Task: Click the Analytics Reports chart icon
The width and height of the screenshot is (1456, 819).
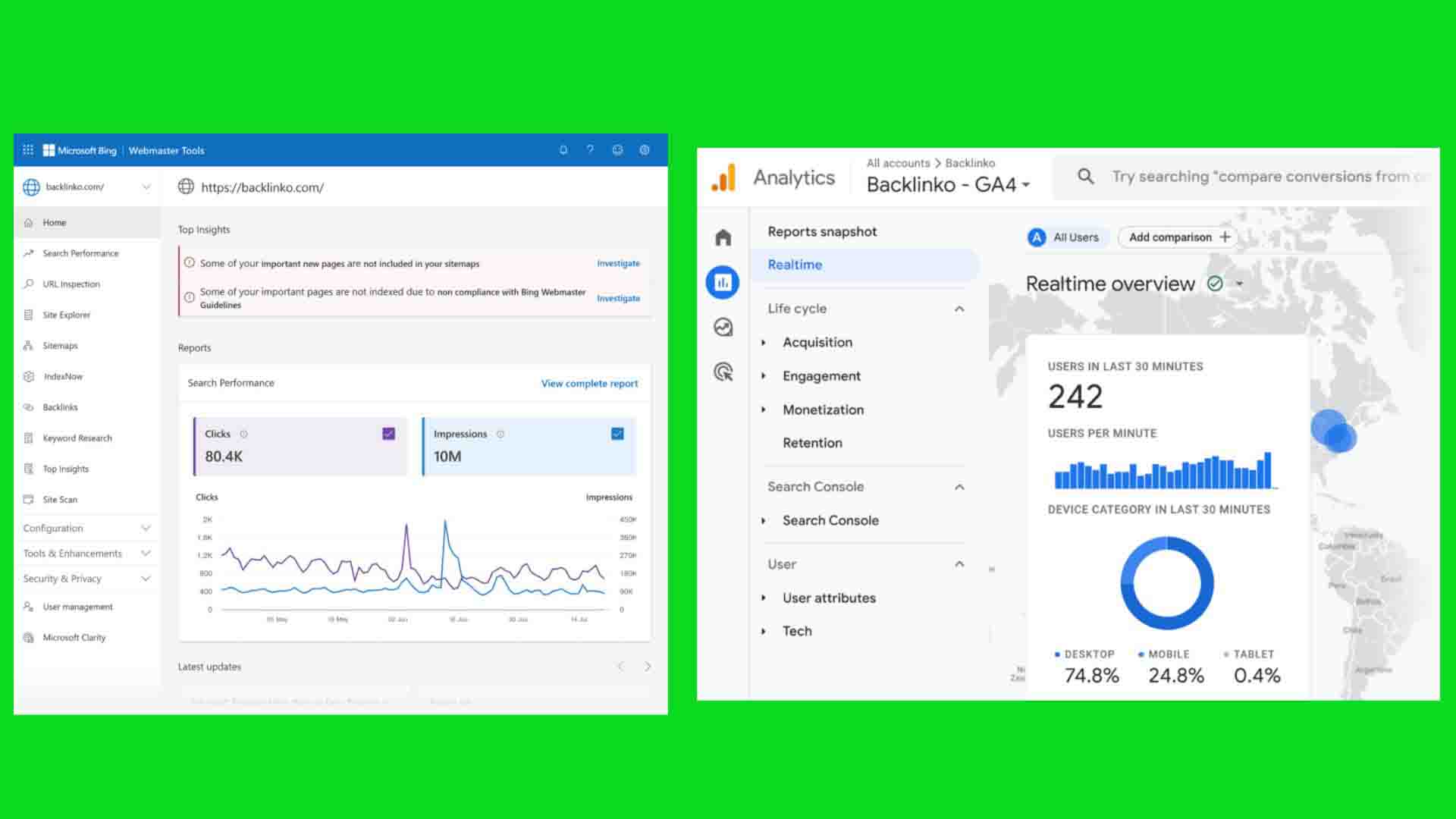Action: [x=723, y=283]
